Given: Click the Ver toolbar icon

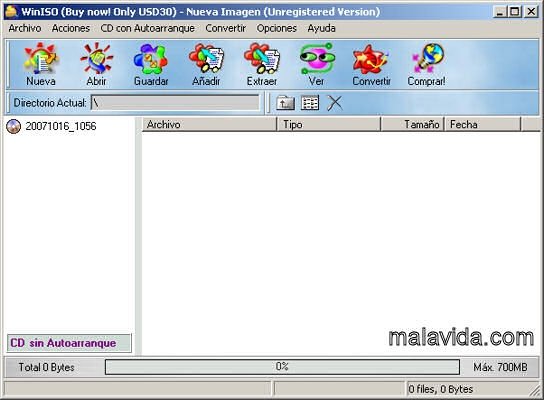Looking at the screenshot, I should point(317,59).
